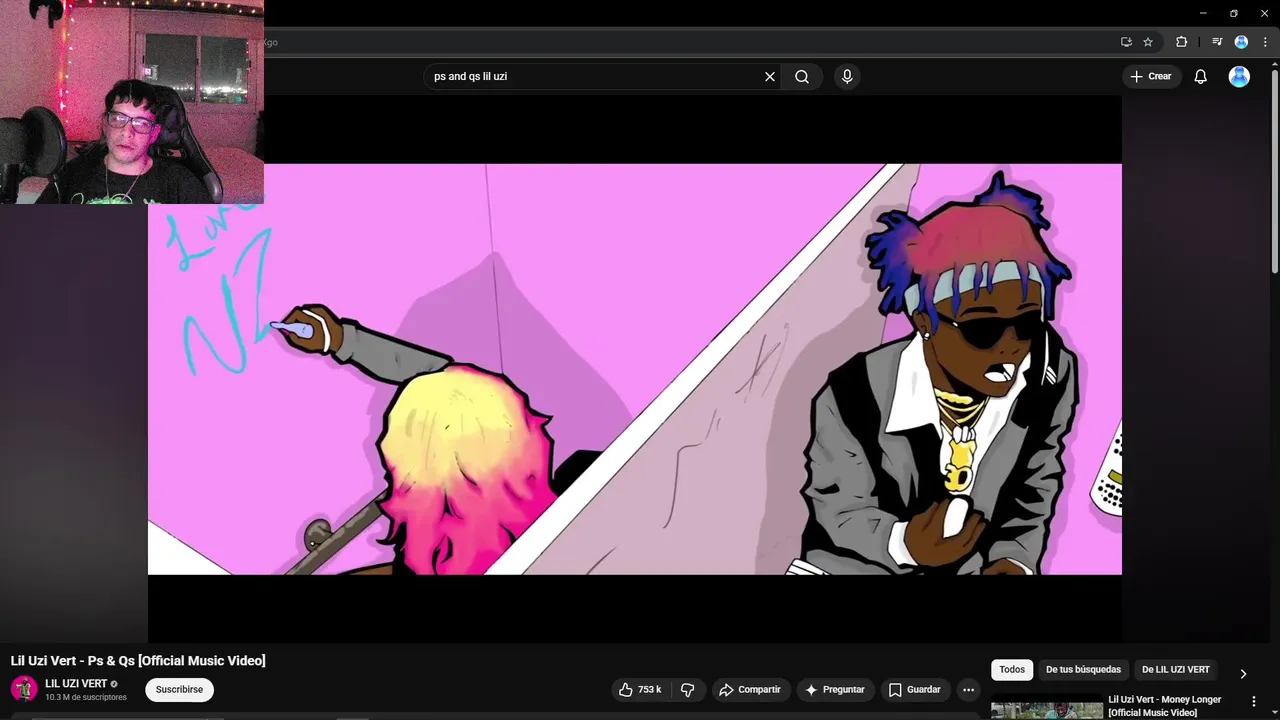Image resolution: width=1280 pixels, height=720 pixels.
Task: Open Money Longer video thumbnail
Action: coord(1046,707)
